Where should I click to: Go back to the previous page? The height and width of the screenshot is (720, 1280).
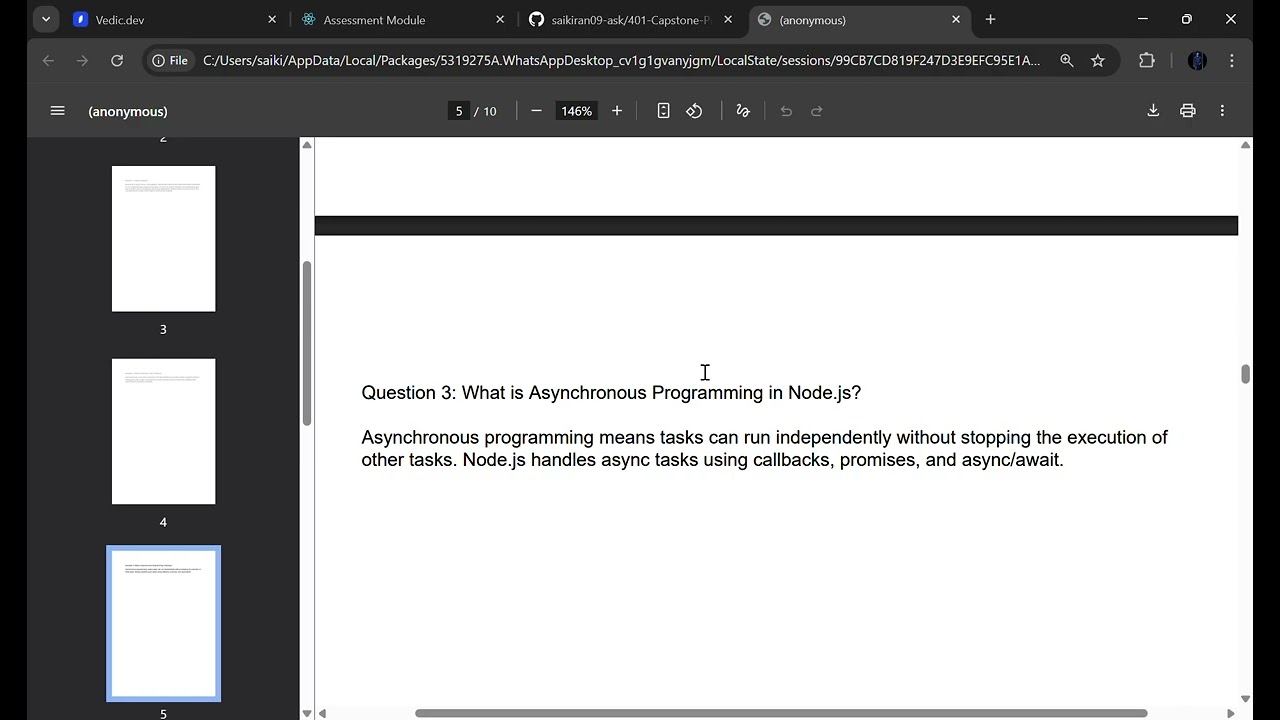[x=48, y=60]
